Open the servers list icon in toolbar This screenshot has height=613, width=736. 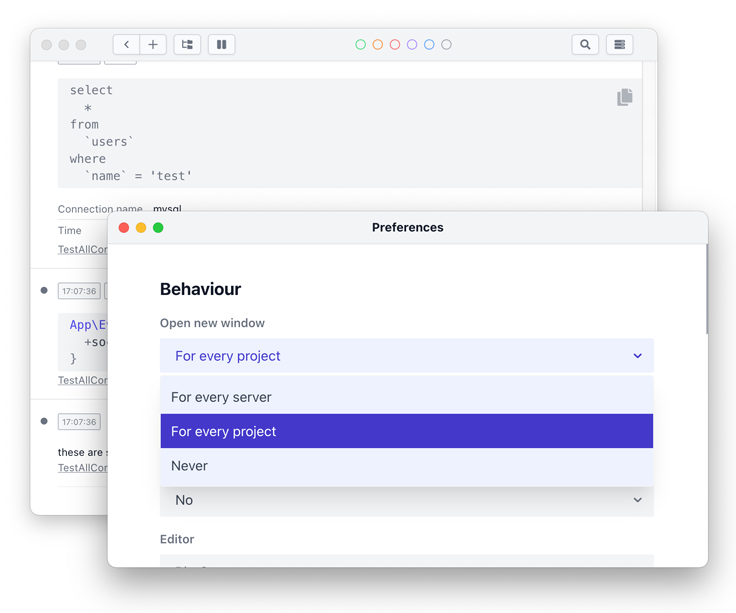620,45
